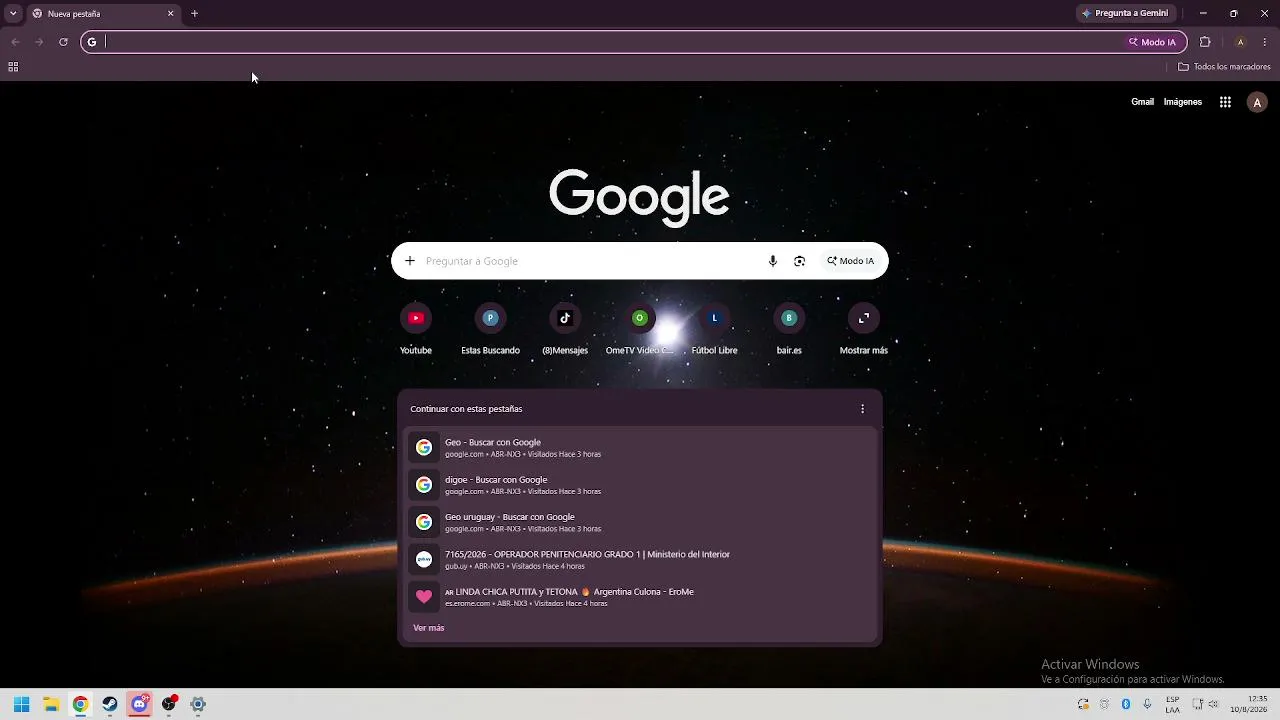Image resolution: width=1280 pixels, height=720 pixels.
Task: Open the Chrome profile avatar in toolbar
Action: point(1240,42)
